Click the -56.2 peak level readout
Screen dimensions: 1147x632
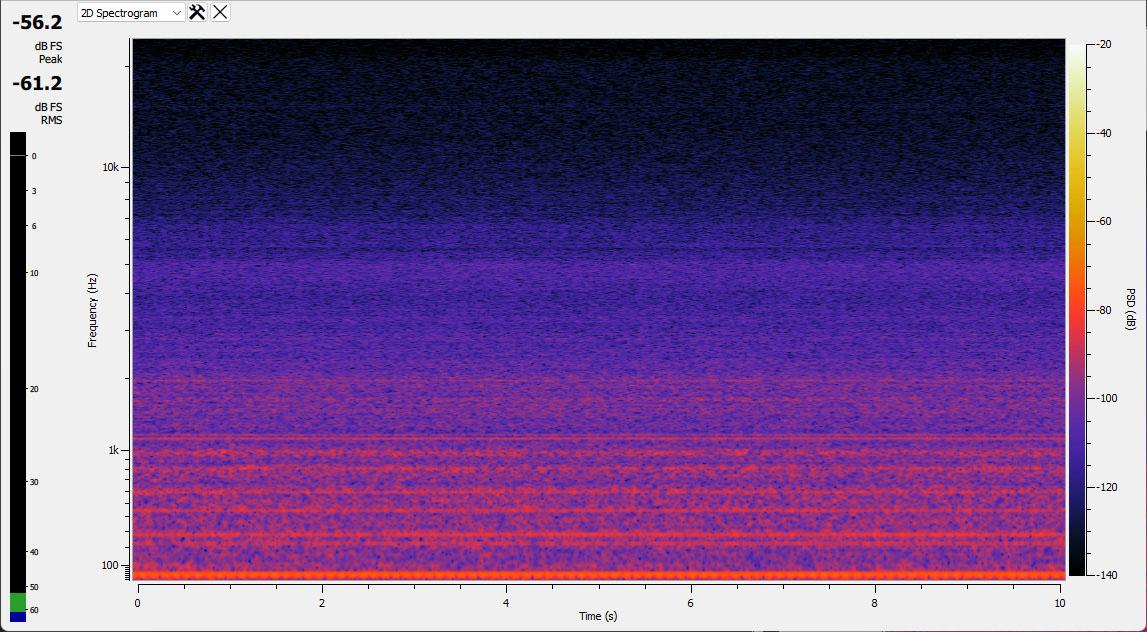(x=37, y=23)
